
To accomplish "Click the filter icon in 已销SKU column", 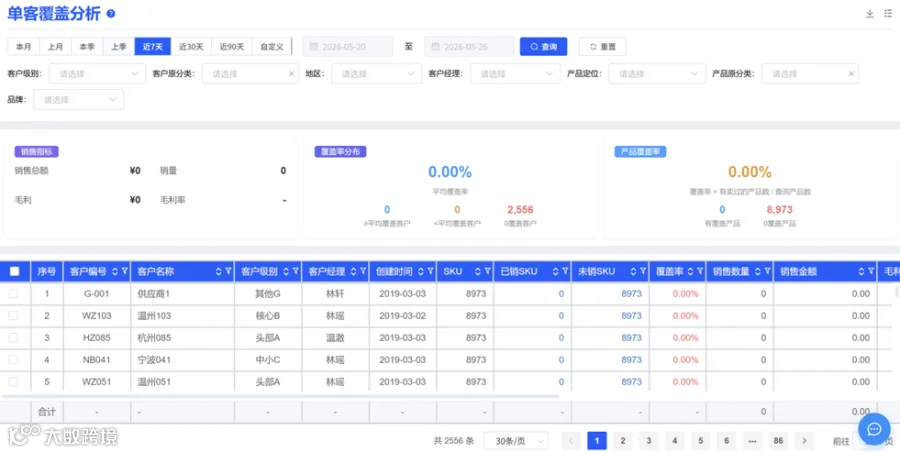I will [565, 272].
